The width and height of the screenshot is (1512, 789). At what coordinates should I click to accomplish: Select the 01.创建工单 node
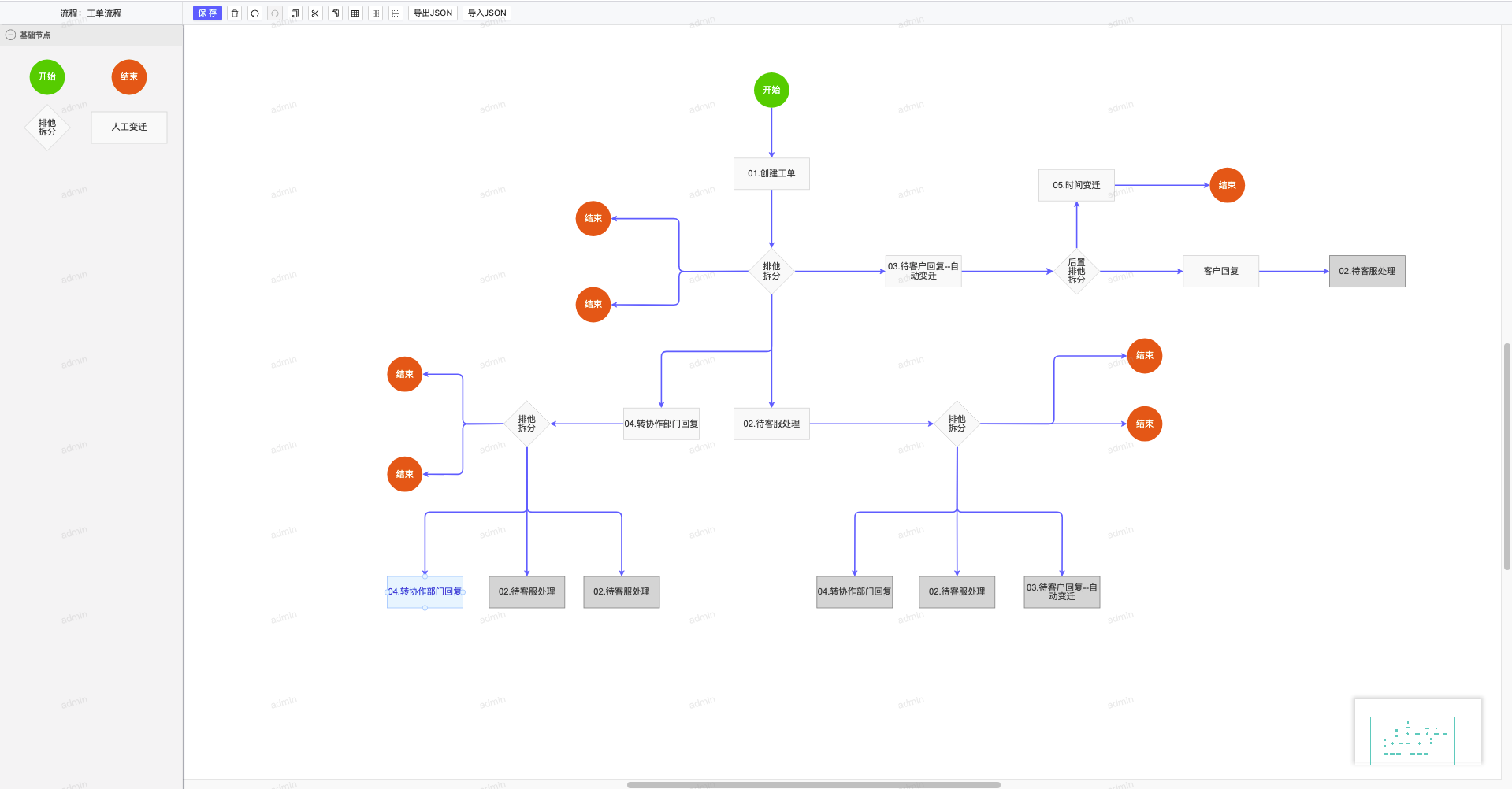point(771,173)
